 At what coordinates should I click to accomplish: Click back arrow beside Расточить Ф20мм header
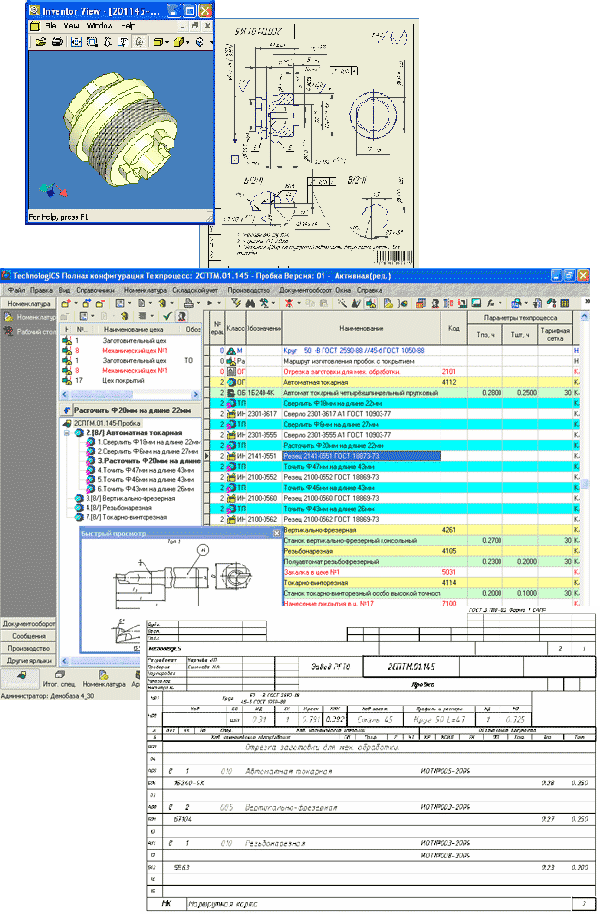(66, 410)
